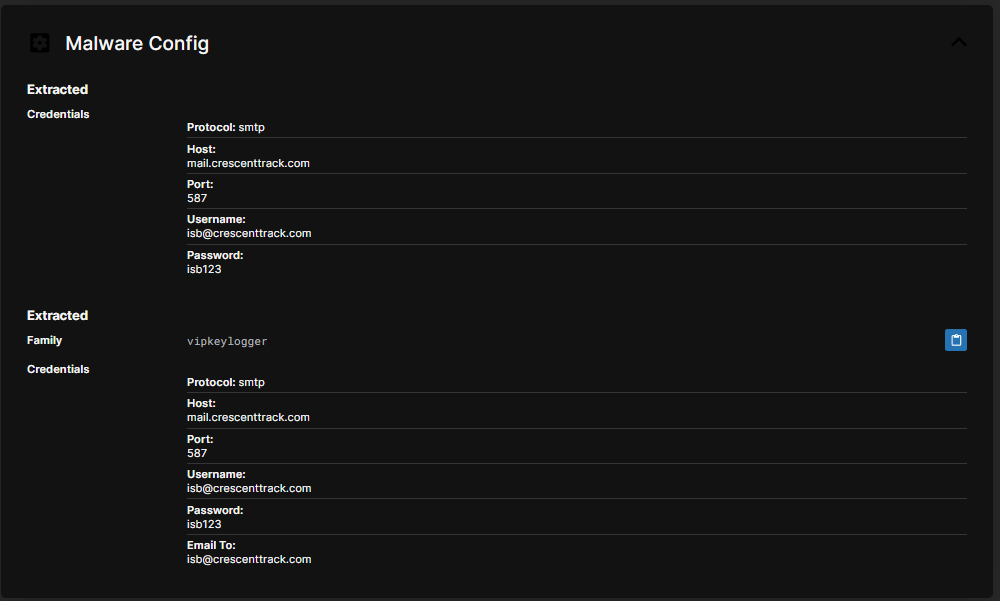The image size is (1000, 601).
Task: Click the Malware Config gear icon
Action: pos(39,43)
